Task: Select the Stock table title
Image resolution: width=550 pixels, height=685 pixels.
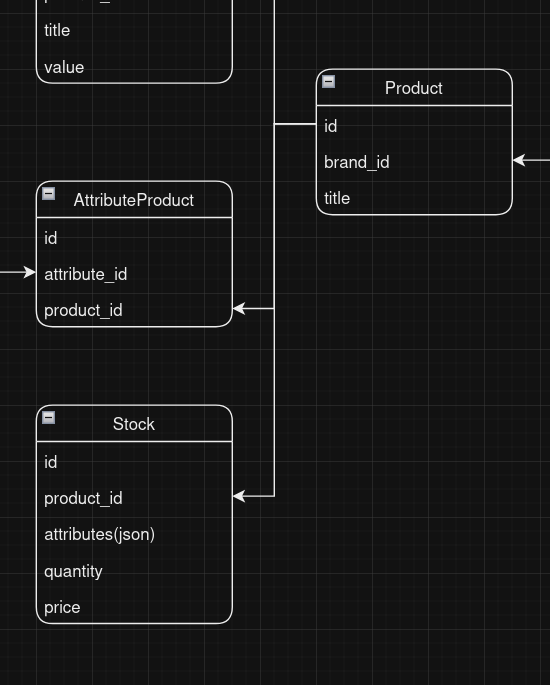Action: tap(134, 424)
